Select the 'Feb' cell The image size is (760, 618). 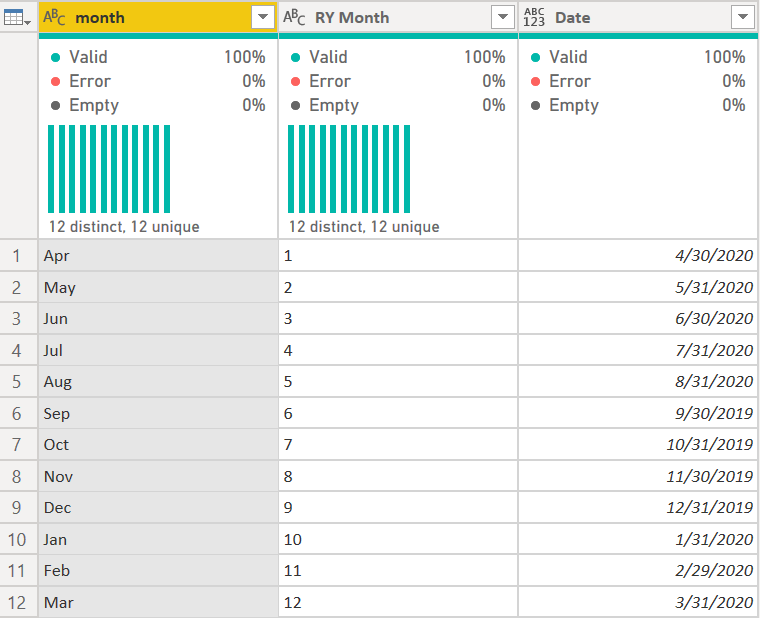158,570
